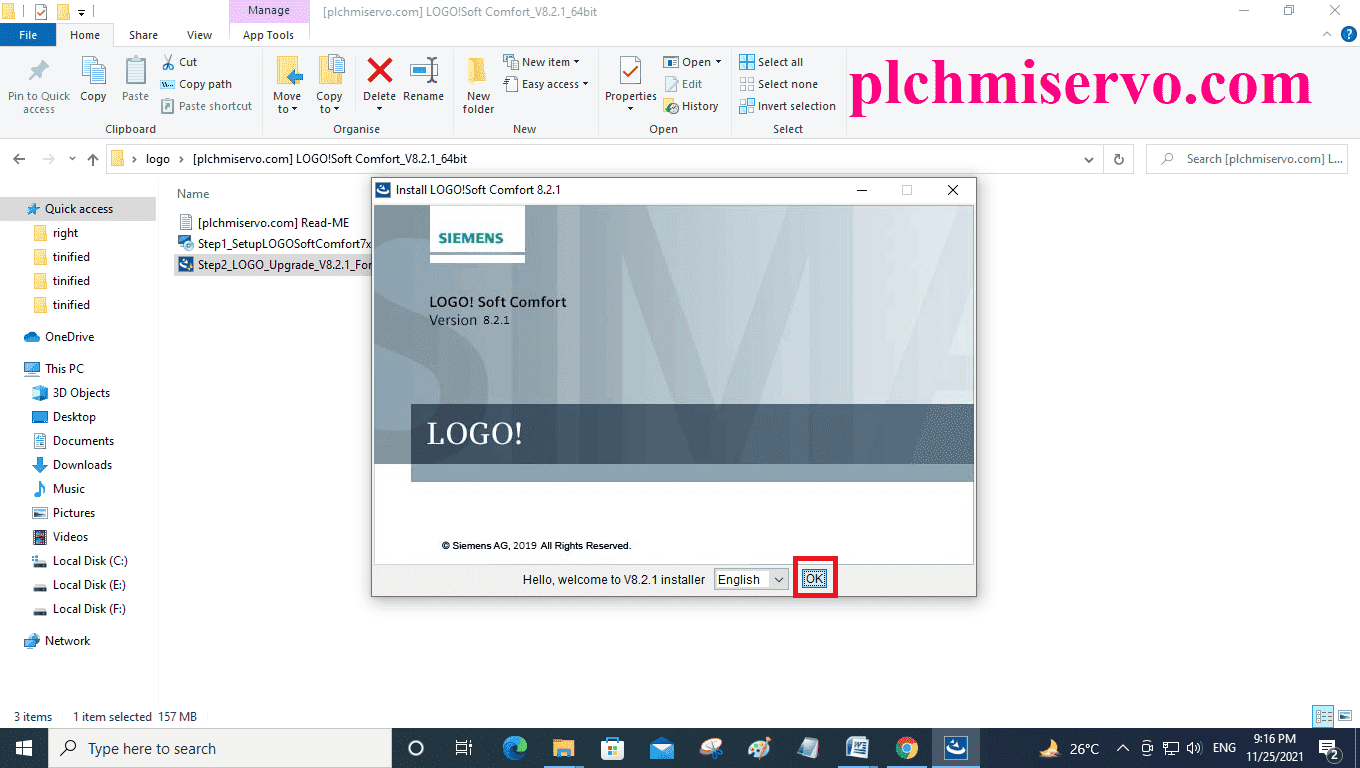The image size is (1360, 768).
Task: Click the Windows Start button
Action: (x=23, y=748)
